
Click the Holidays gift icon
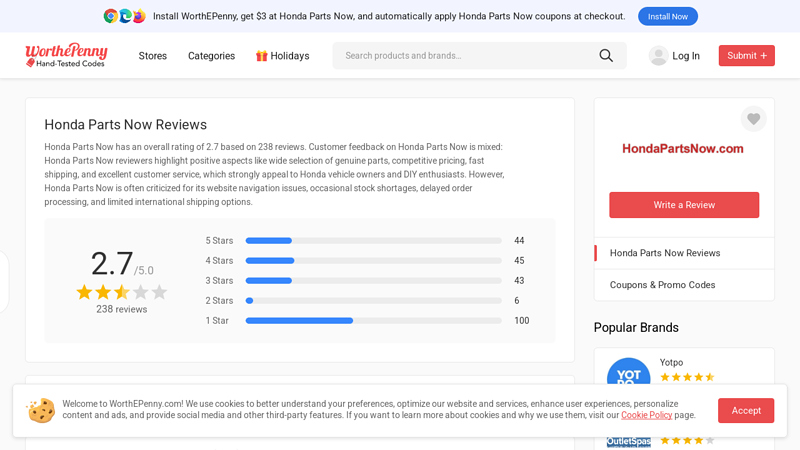[x=261, y=56]
